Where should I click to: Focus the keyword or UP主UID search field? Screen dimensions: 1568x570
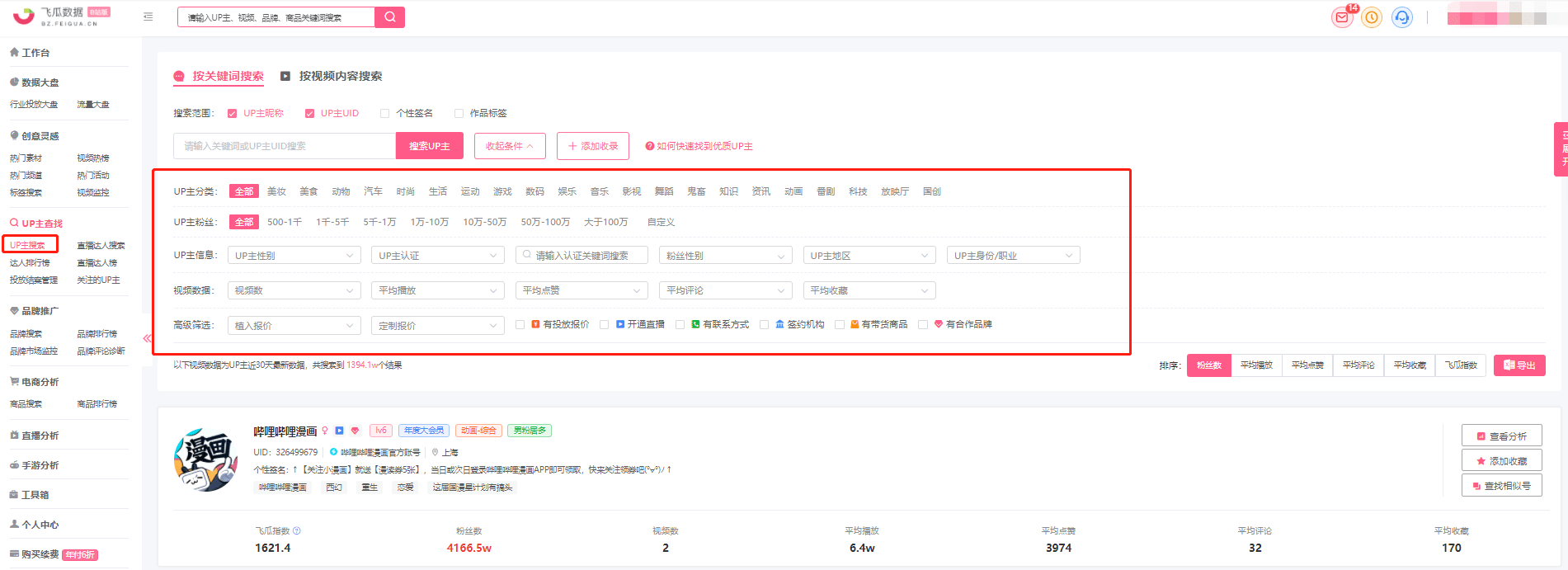[x=285, y=146]
